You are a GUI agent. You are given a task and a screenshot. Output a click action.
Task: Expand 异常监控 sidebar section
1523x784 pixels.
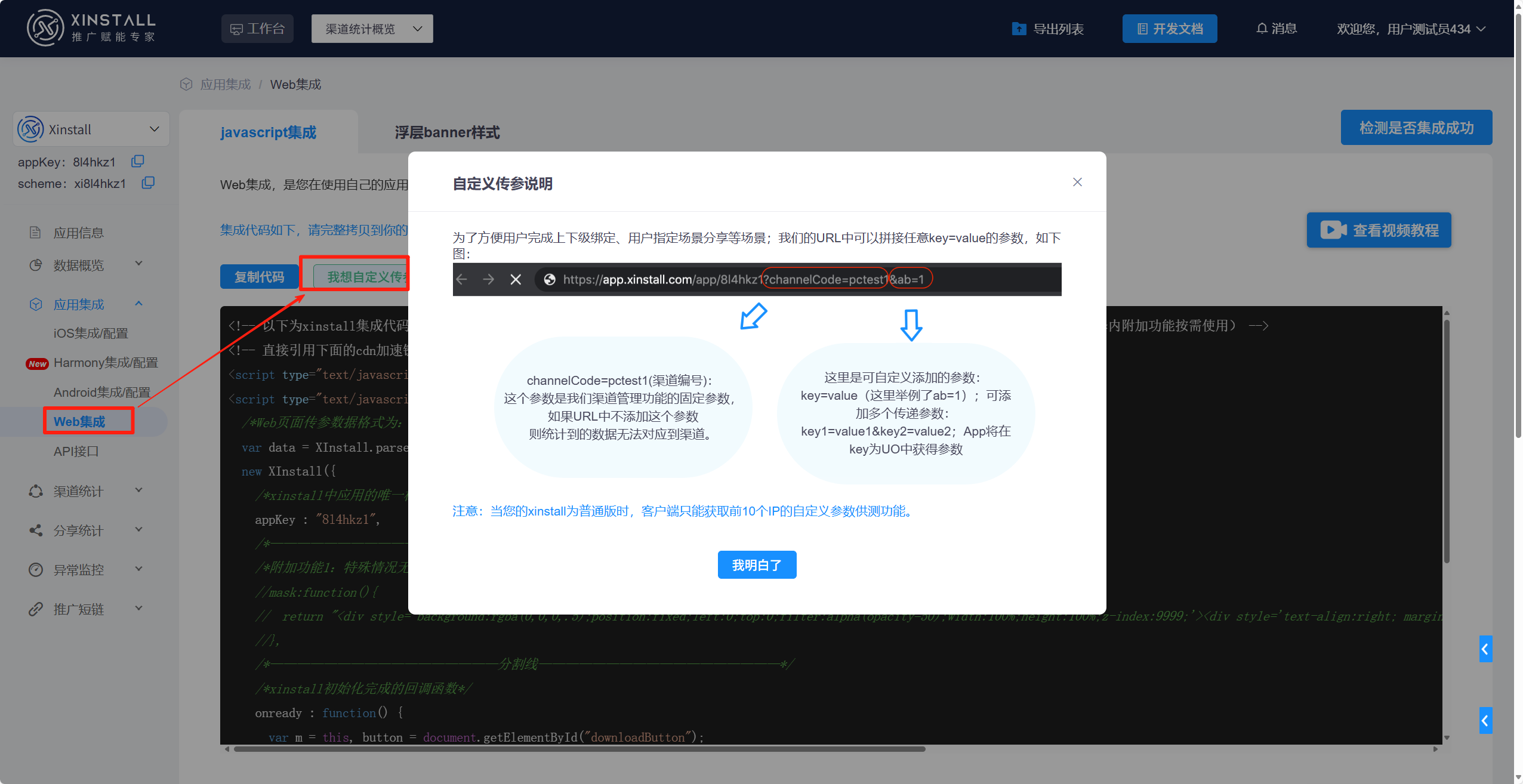tap(87, 570)
